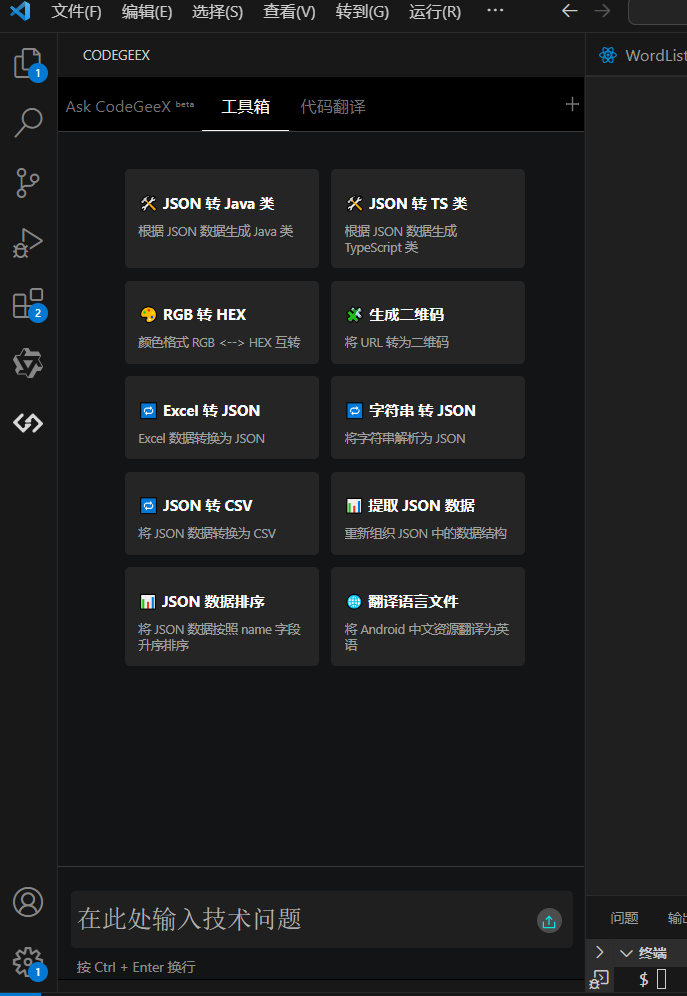
Task: Expand the right-pointing chevron beside 终端
Action: click(600, 953)
